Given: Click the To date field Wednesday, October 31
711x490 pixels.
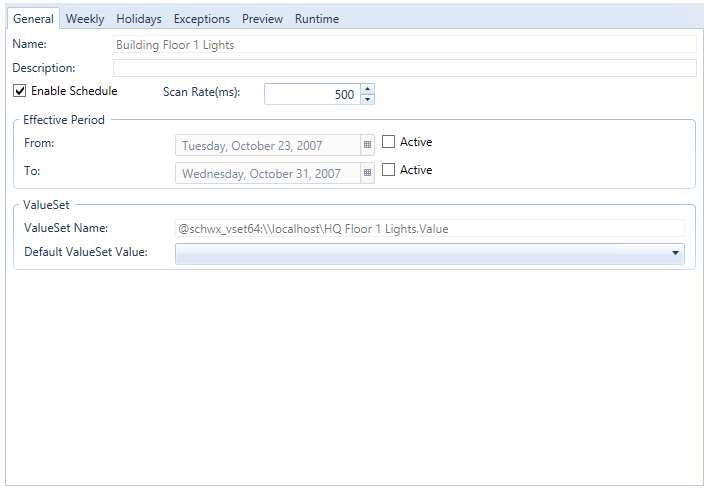Looking at the screenshot, I should tap(268, 173).
